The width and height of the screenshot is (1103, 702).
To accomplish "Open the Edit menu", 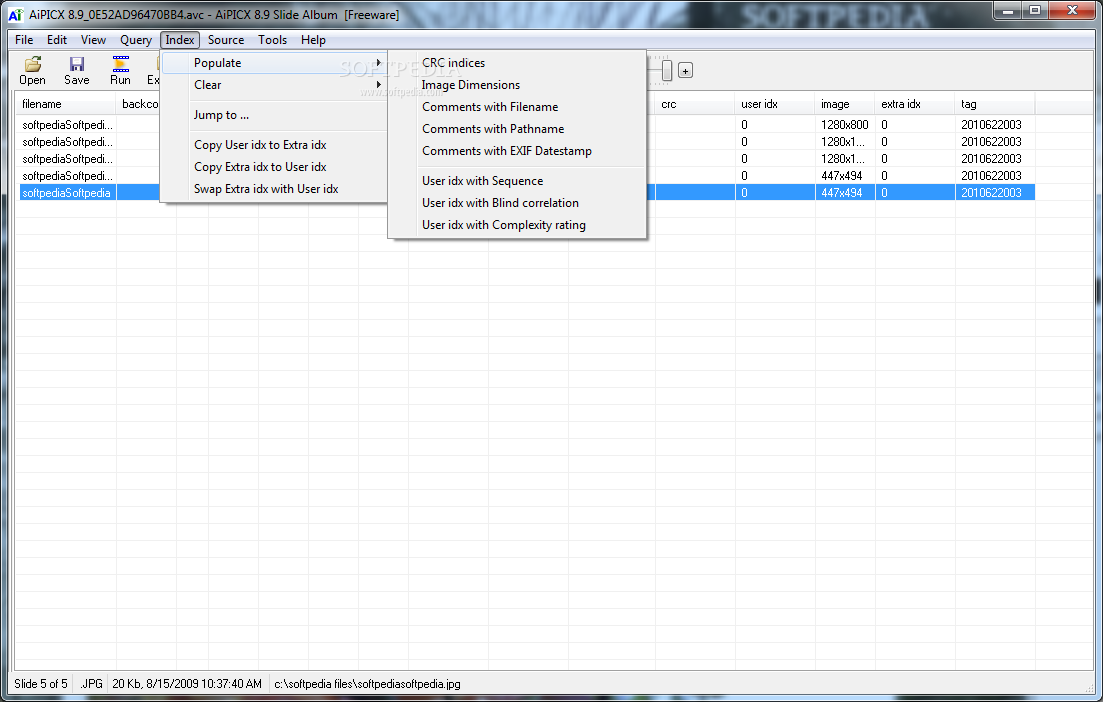I will (x=57, y=40).
